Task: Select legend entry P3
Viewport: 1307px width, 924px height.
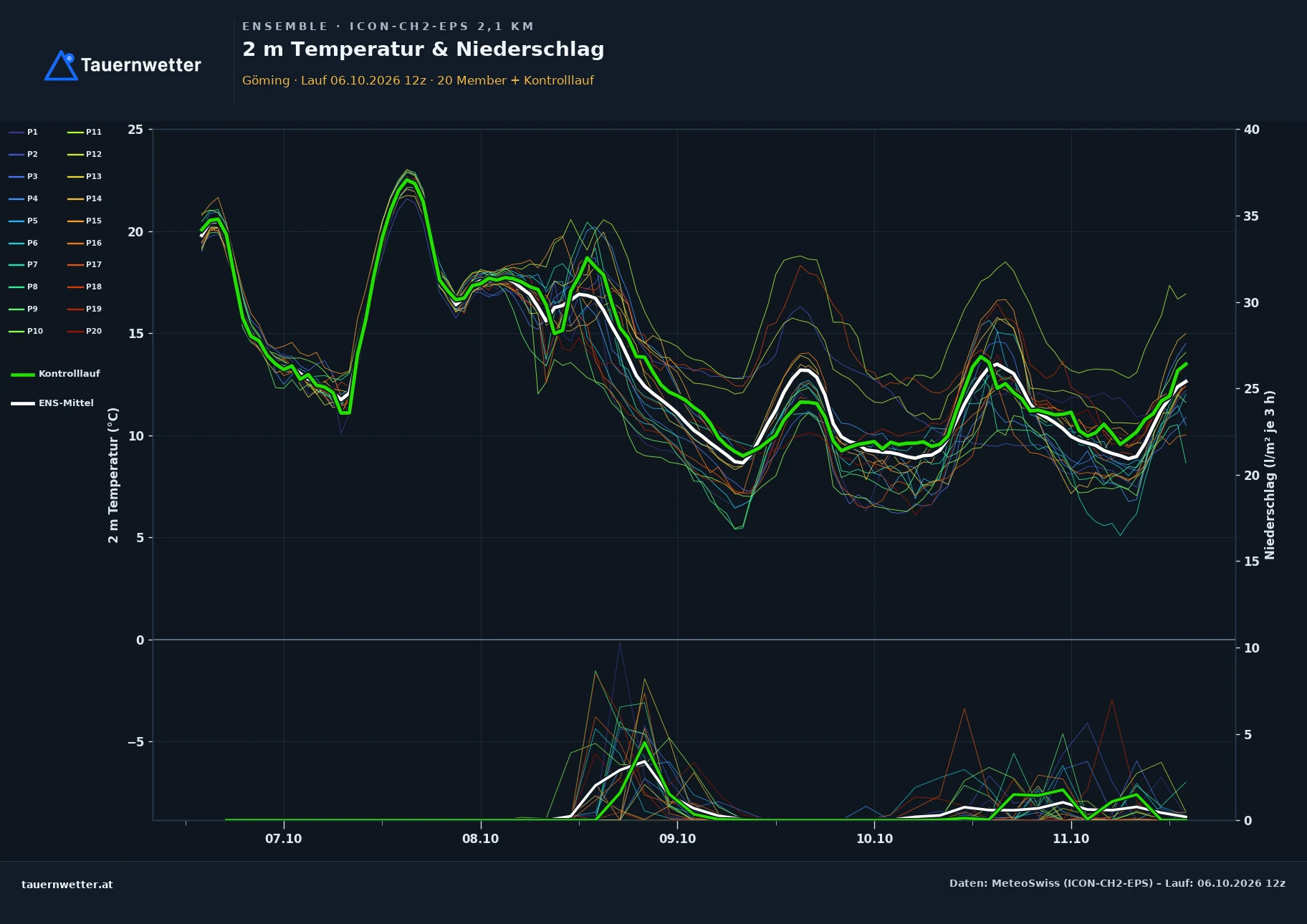Action: coord(24,176)
